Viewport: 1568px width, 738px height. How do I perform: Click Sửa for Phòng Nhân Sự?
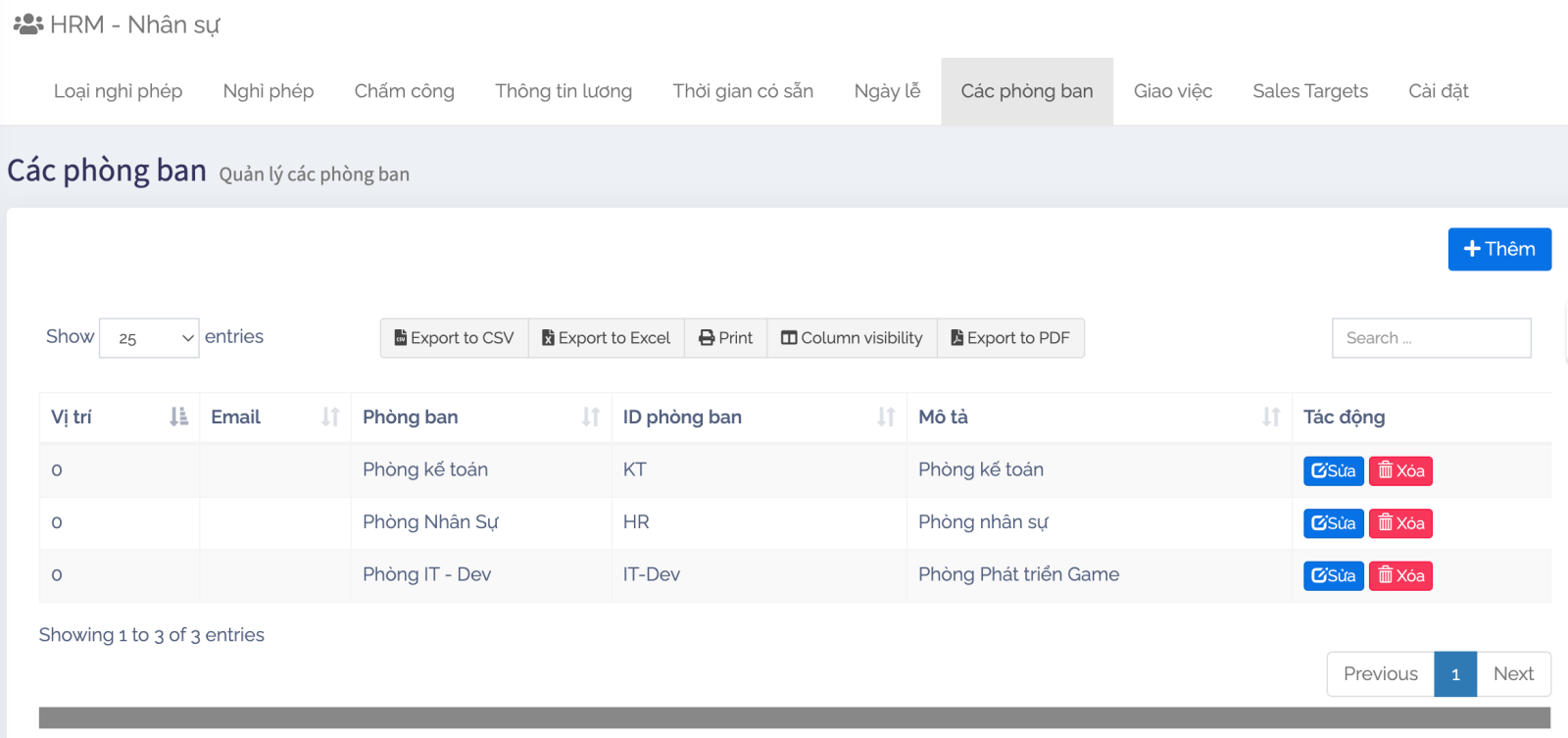(x=1333, y=523)
